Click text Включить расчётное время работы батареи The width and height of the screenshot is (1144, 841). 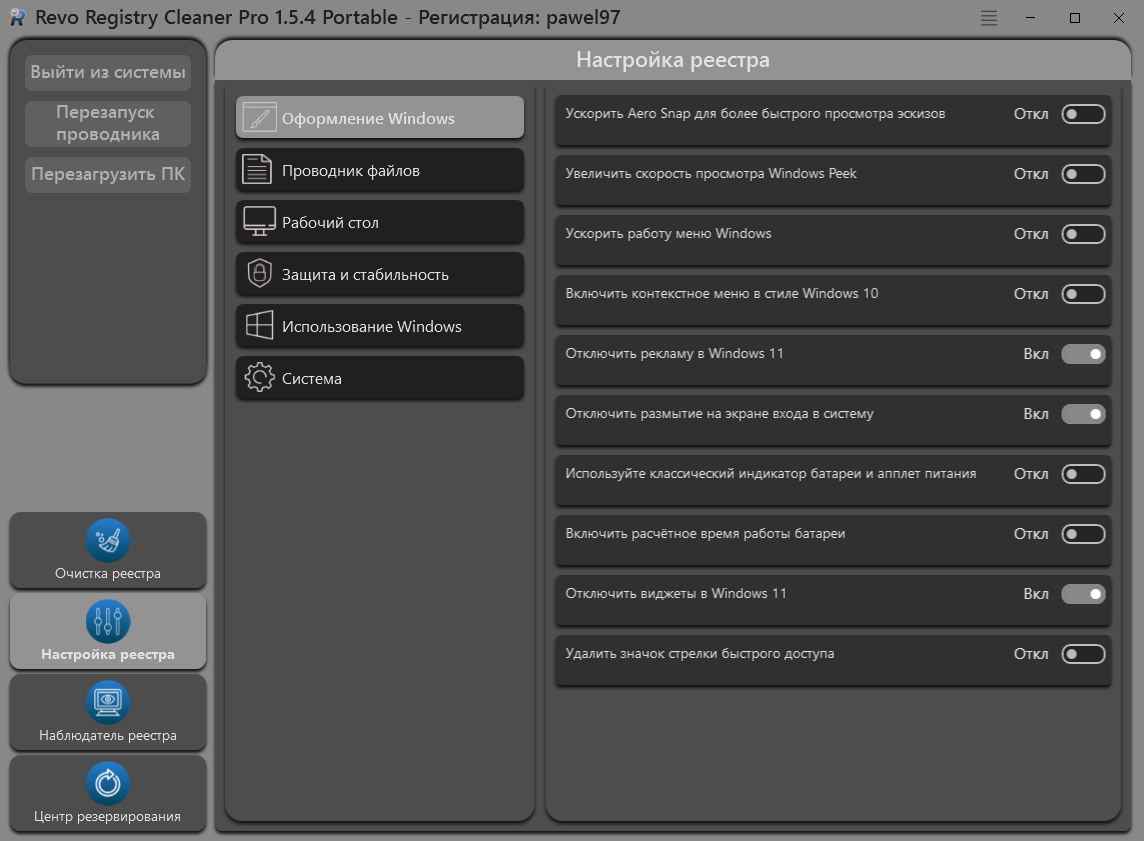point(706,533)
